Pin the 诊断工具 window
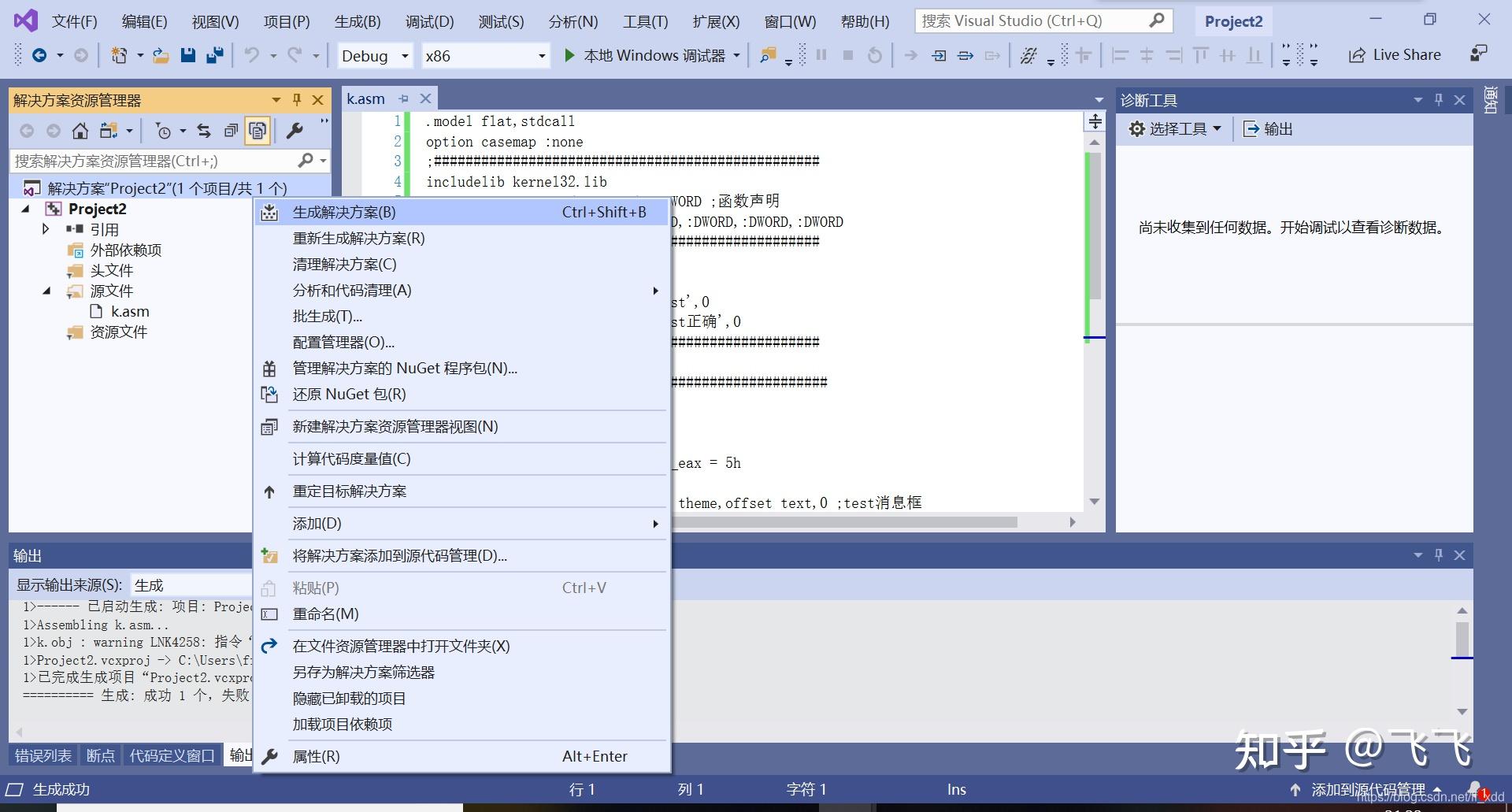1512x812 pixels. tap(1439, 99)
